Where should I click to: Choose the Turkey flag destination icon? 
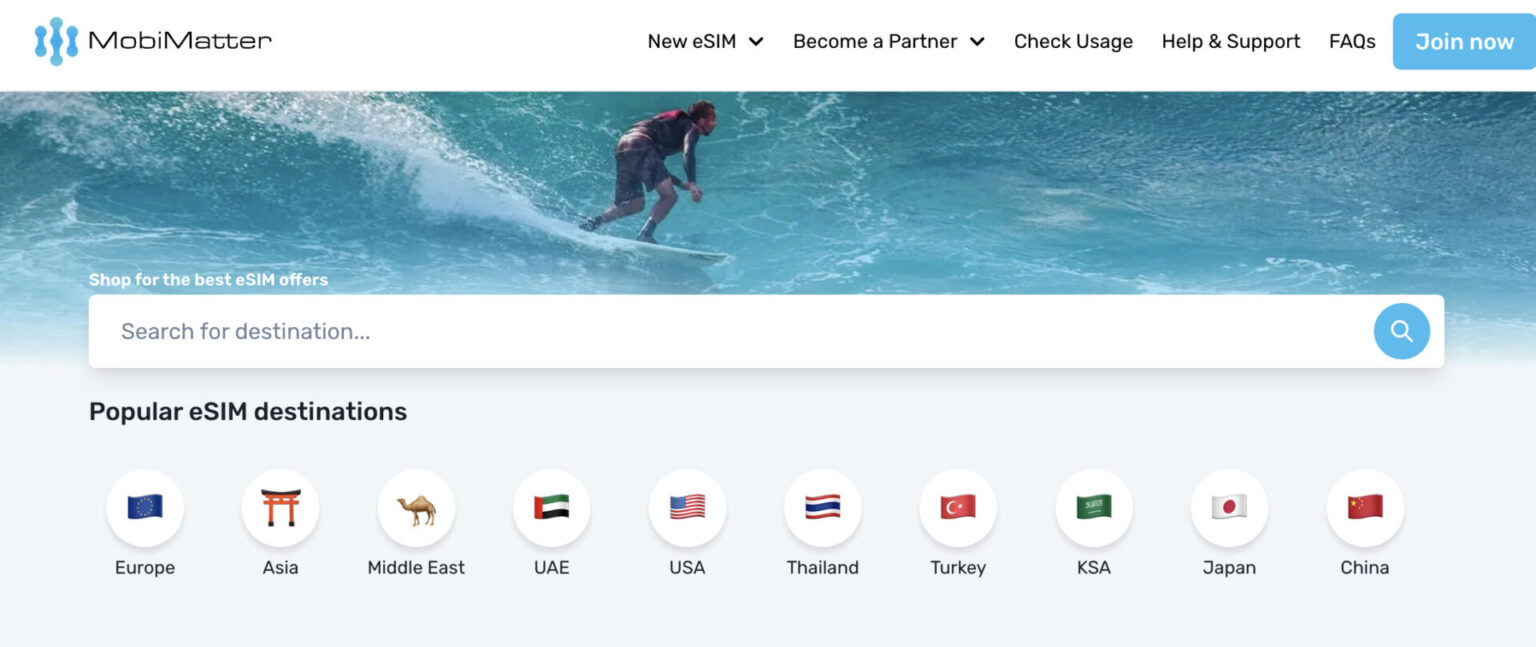(958, 508)
